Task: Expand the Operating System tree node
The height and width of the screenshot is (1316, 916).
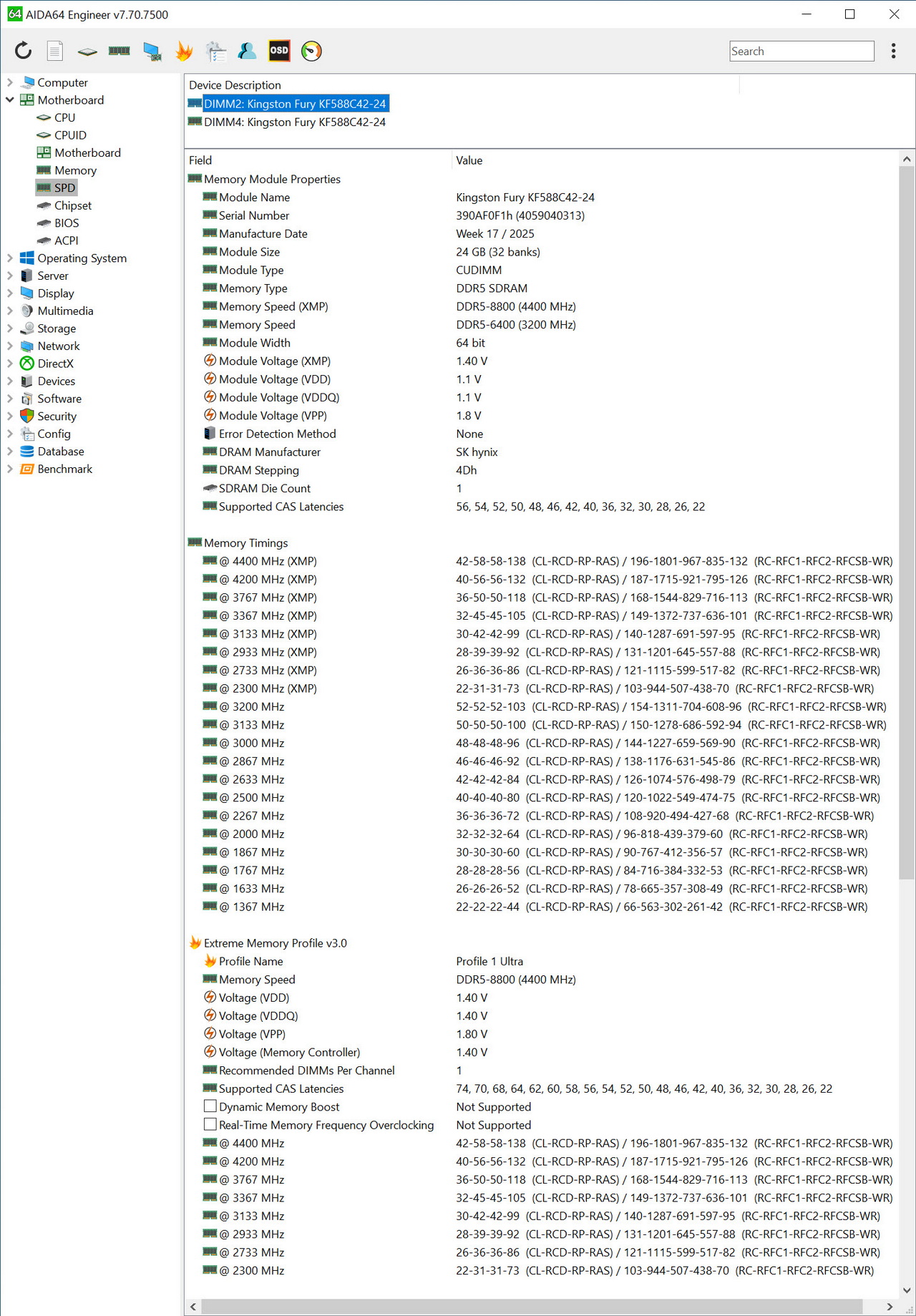Action: point(10,258)
